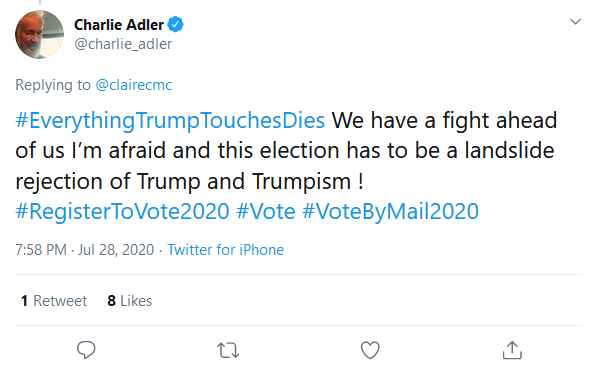The image size is (598, 373).
Task: Click the Jul 28, 2020 date
Action: pos(116,250)
